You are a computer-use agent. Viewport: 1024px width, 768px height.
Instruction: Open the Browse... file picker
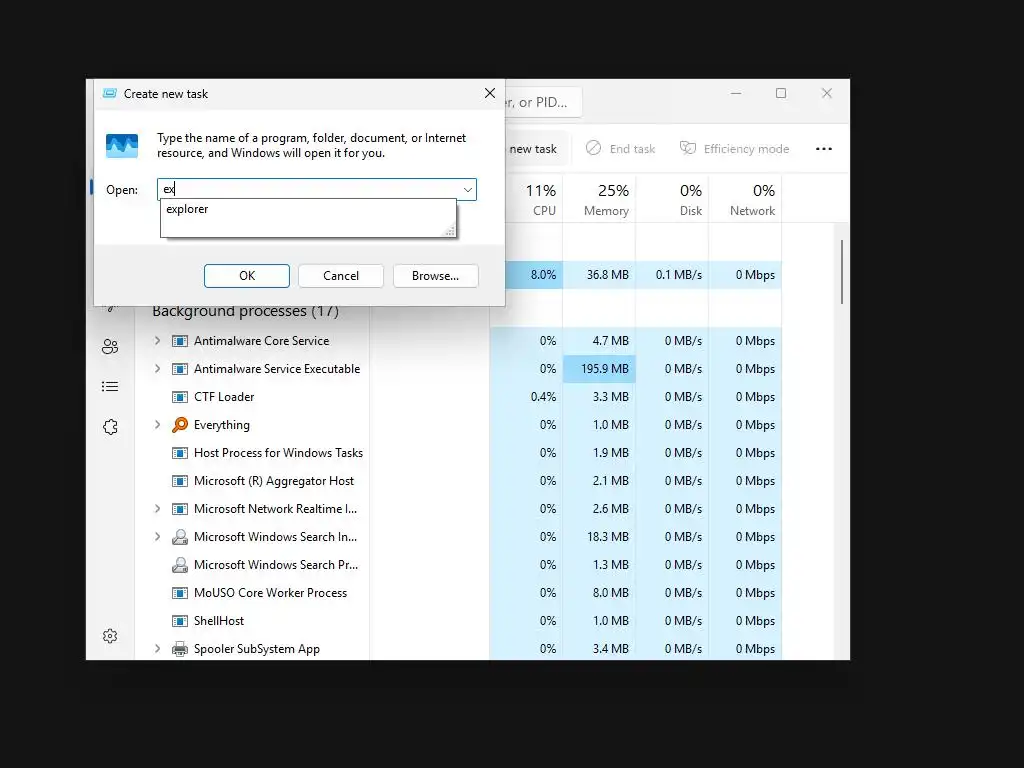point(436,276)
